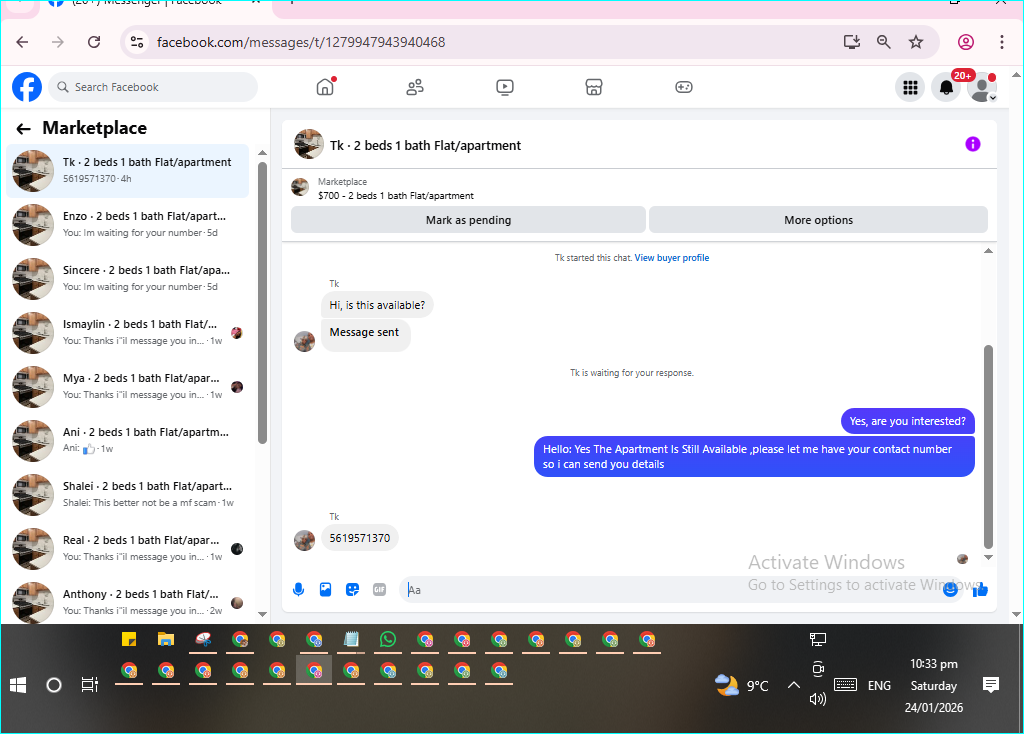Reload the page
This screenshot has height=734, width=1024.
(x=94, y=42)
